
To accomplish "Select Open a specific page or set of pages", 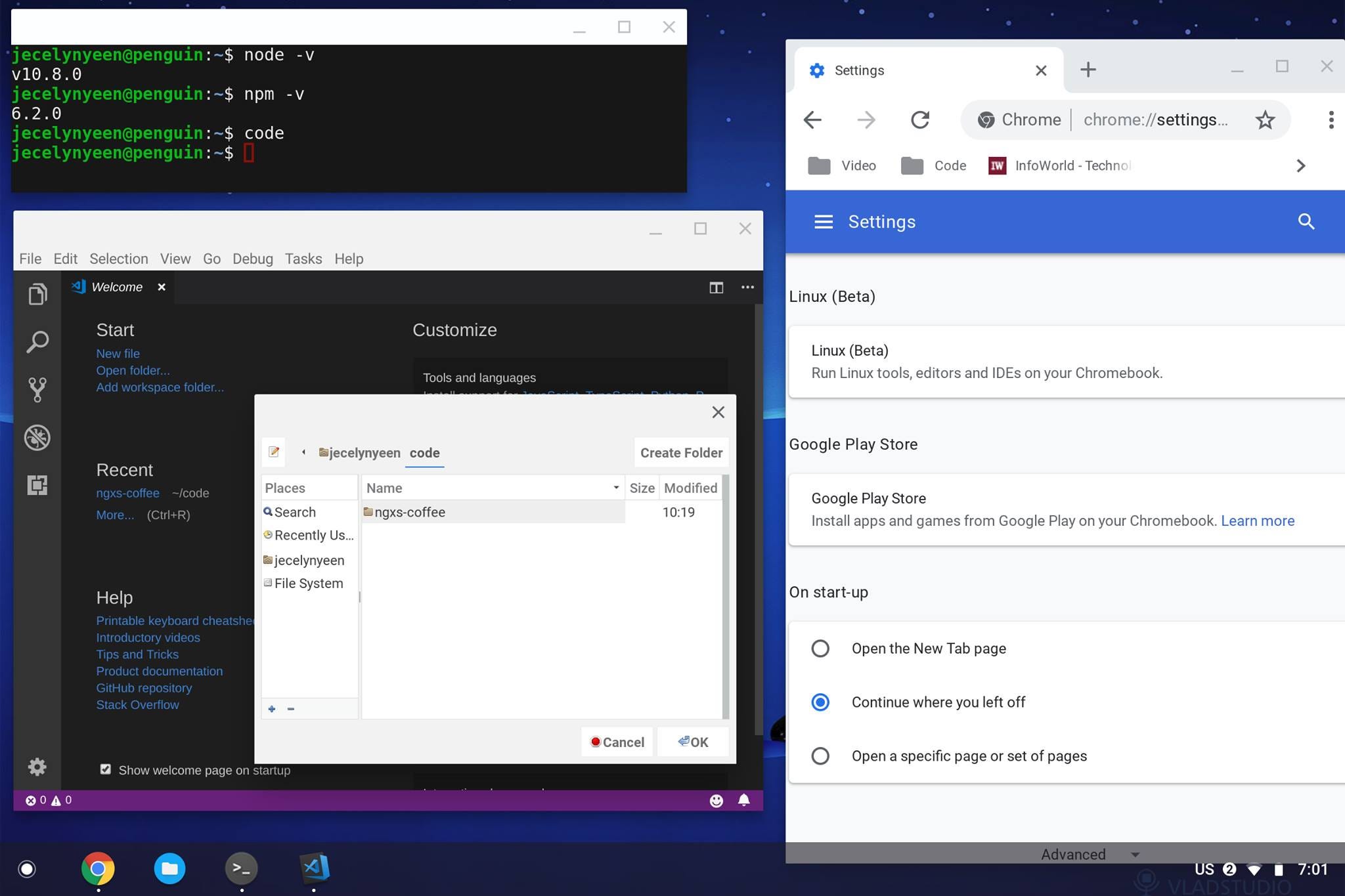I will (x=820, y=756).
